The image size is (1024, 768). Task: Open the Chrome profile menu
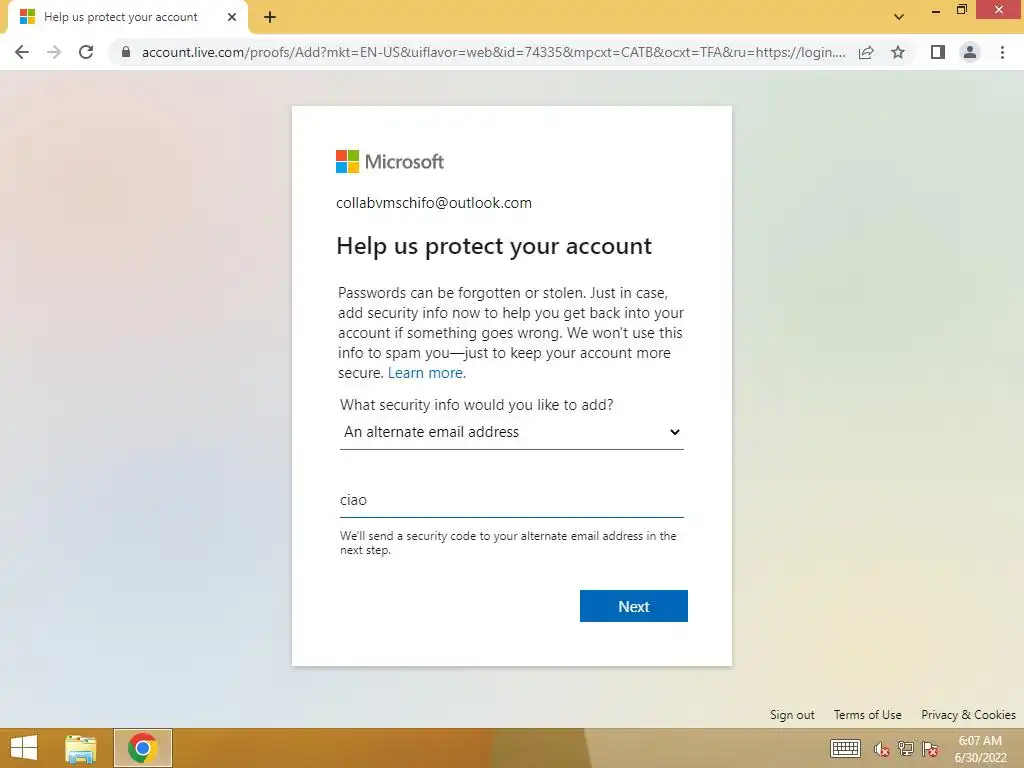(970, 52)
